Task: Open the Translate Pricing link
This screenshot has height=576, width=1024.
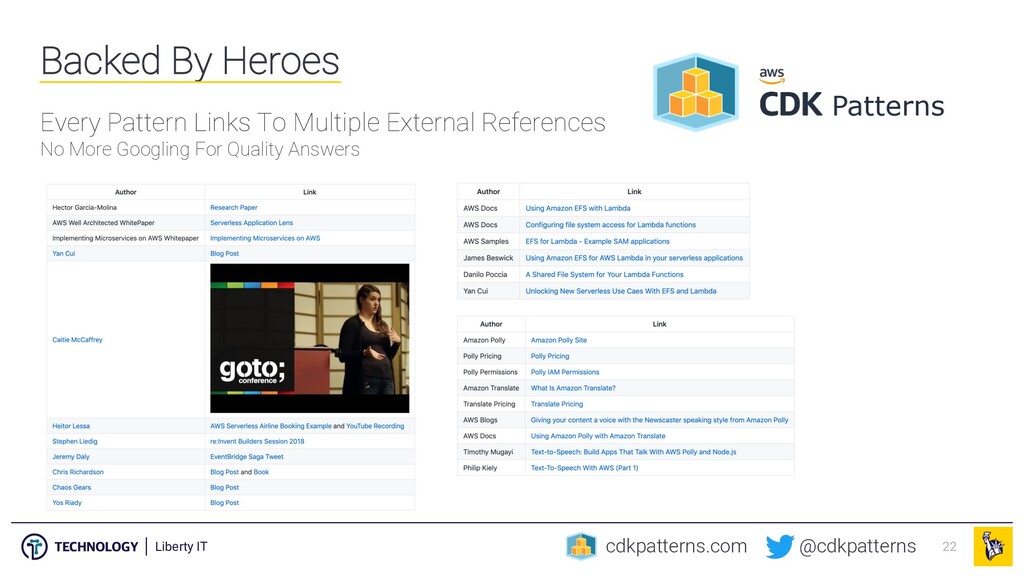Action: 557,404
